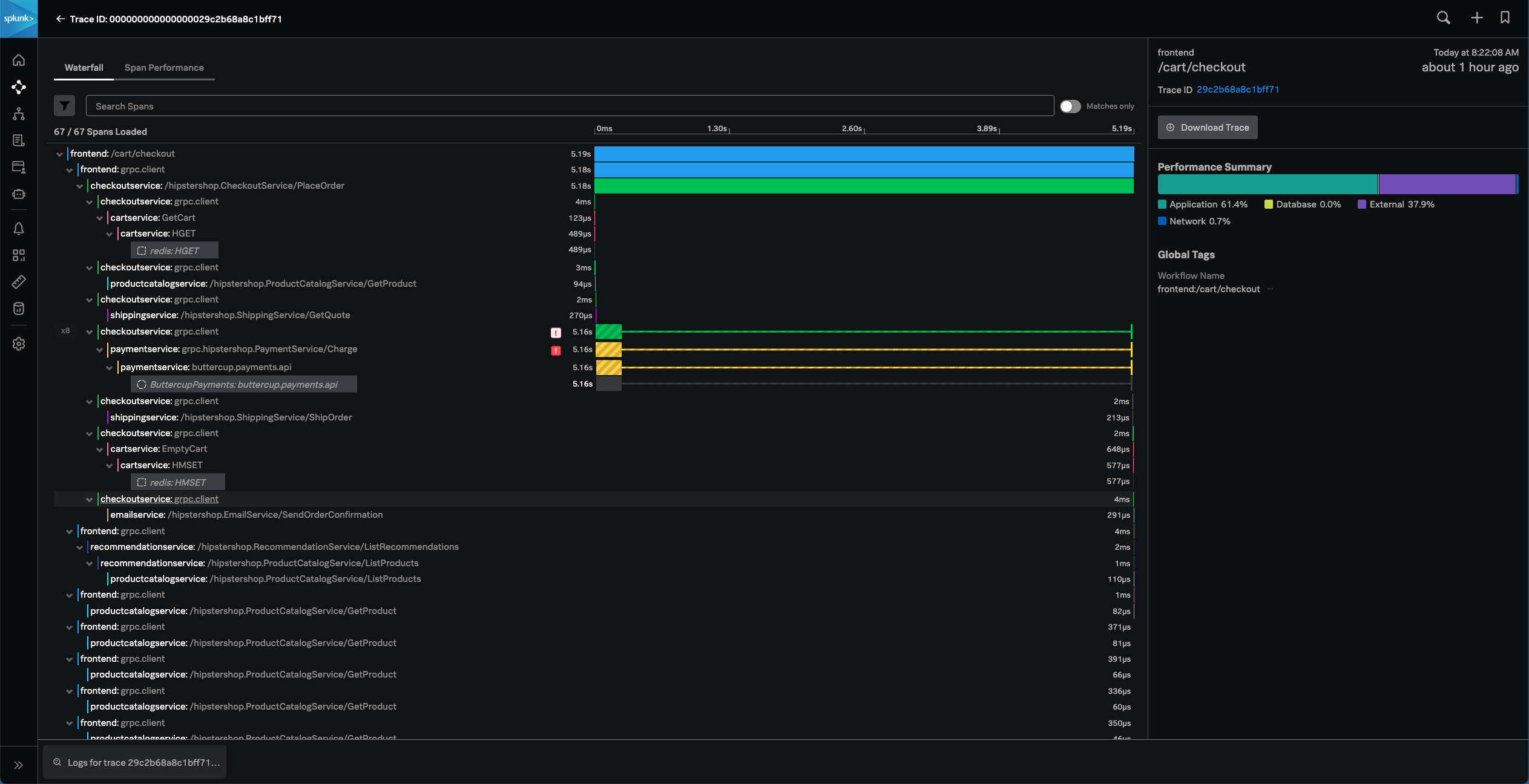Toggle visibility of the error badge on paymentservice Charge
Viewport: 1529px width, 784px height.
click(x=555, y=350)
